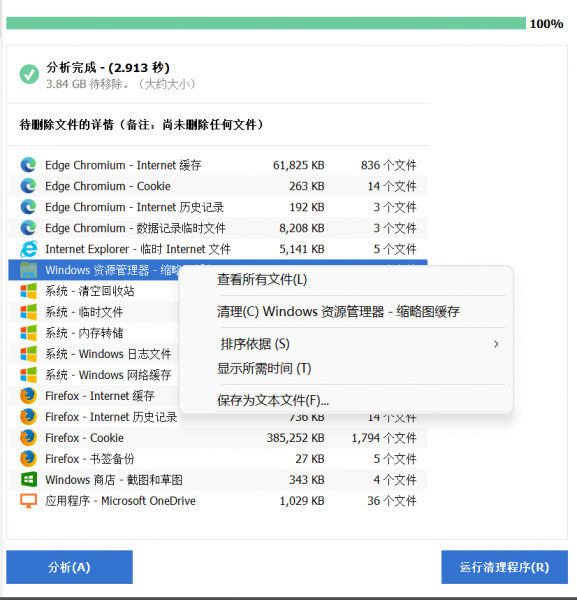
Task: Click the 836 个文件 count
Action: (388, 165)
